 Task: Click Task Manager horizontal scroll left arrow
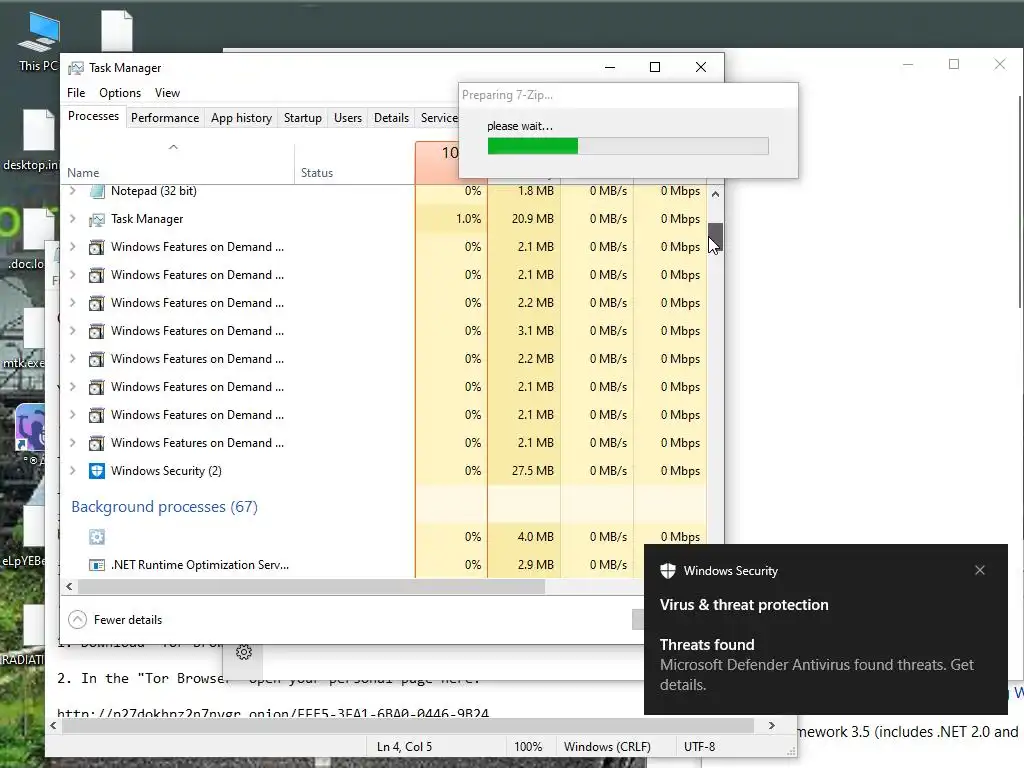click(x=69, y=586)
